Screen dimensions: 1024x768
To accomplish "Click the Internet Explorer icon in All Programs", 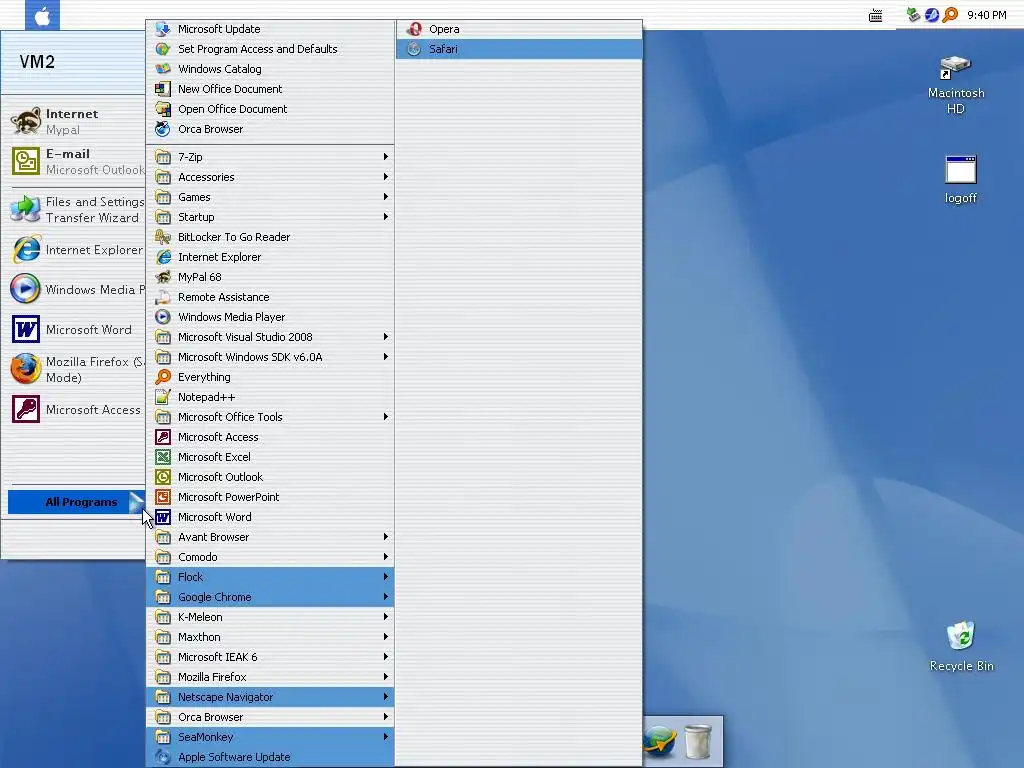I will point(163,257).
